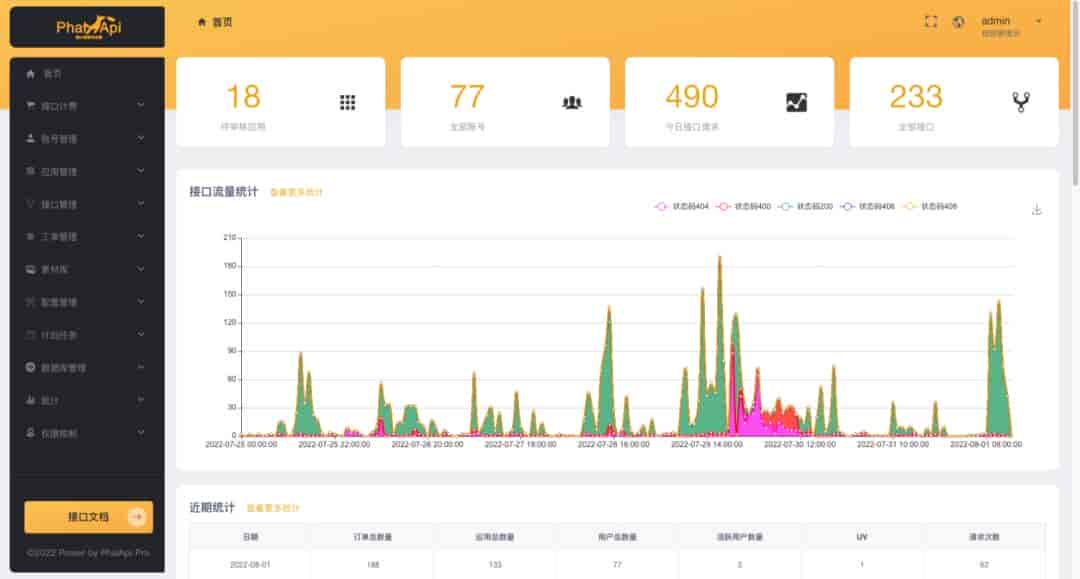The image size is (1080, 579).
Task: Click the arrow icon on 接口文档 button
Action: 137,516
